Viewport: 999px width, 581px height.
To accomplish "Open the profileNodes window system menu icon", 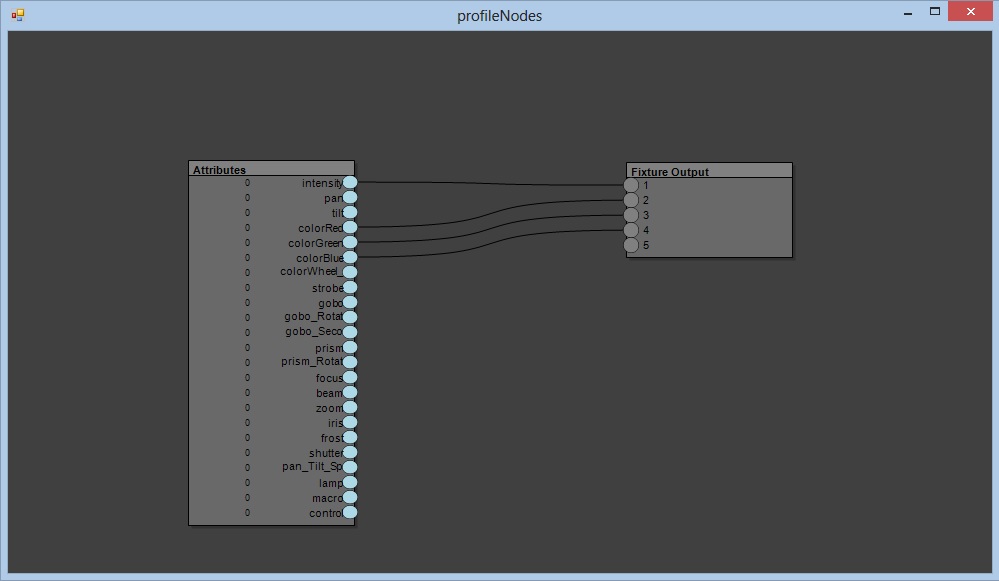I will pyautogui.click(x=17, y=15).
